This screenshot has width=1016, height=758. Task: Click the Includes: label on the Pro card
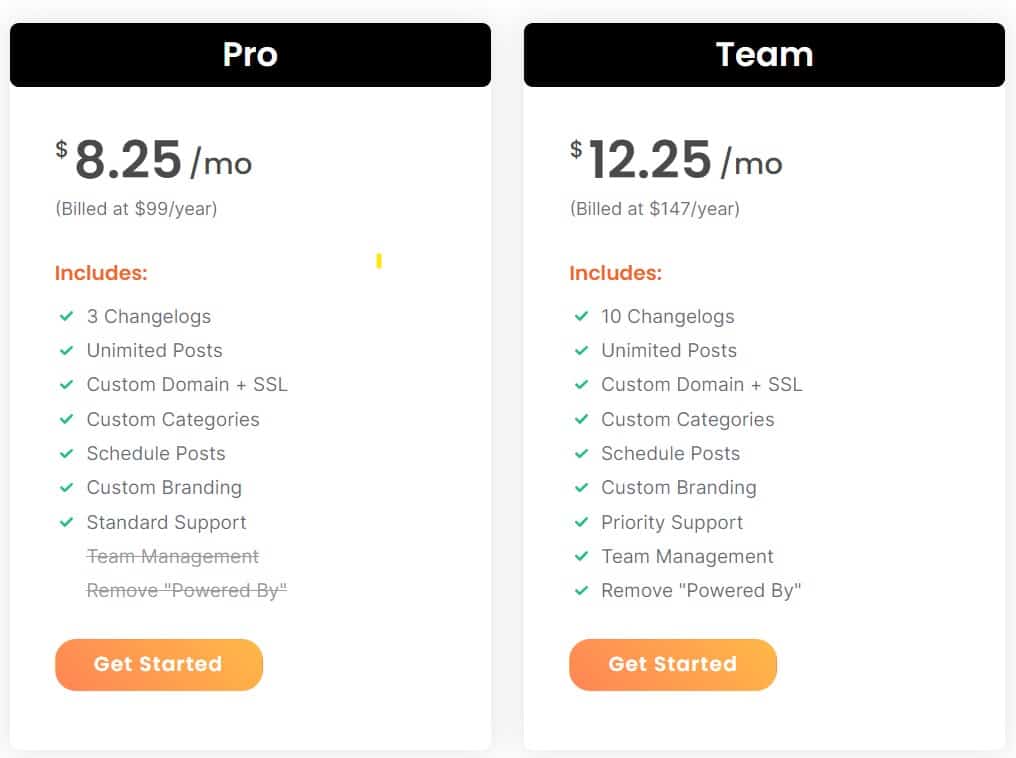(101, 272)
